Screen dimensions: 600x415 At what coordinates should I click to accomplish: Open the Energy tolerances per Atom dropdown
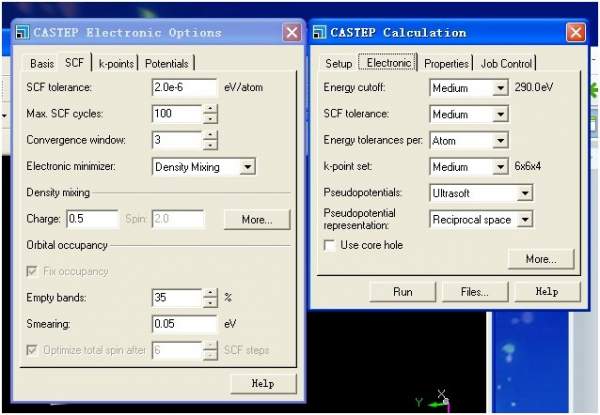(500, 140)
